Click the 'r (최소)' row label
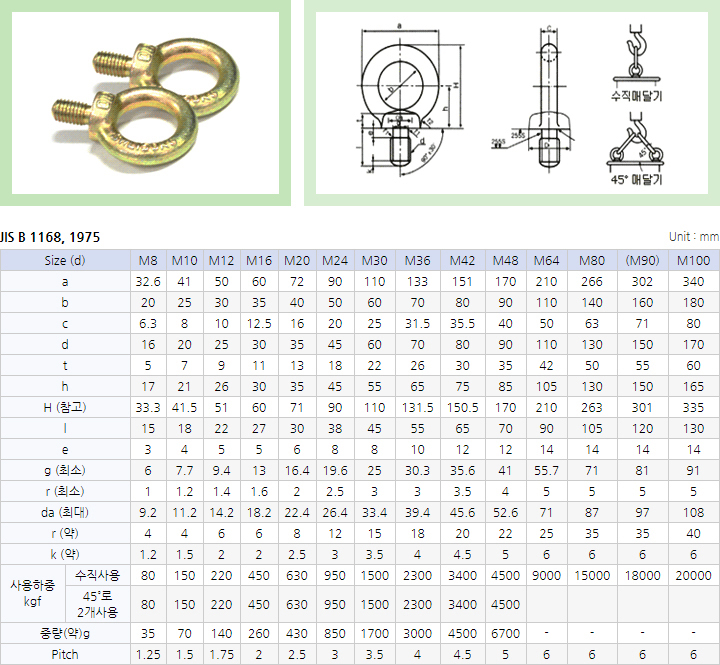The height and width of the screenshot is (665, 720). click(65, 491)
